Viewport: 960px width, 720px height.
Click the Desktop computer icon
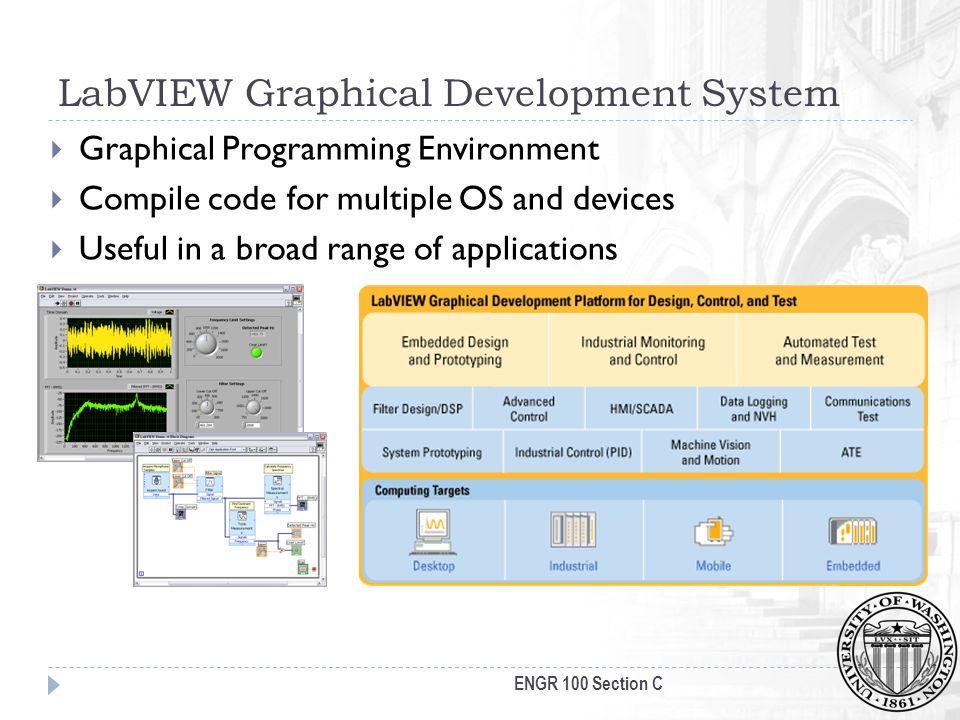[433, 533]
